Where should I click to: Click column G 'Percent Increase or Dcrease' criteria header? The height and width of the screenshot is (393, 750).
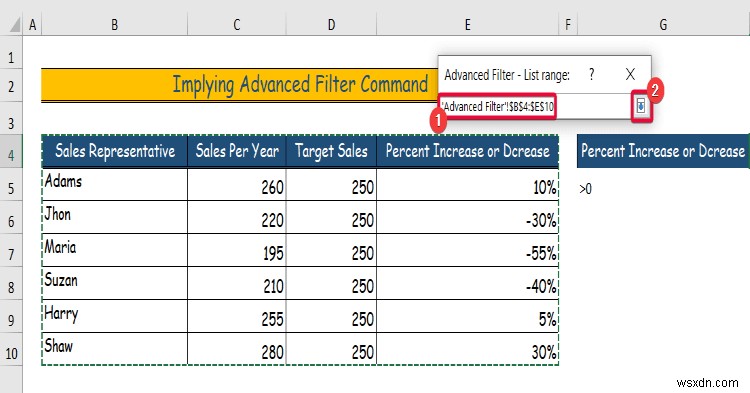click(x=663, y=151)
